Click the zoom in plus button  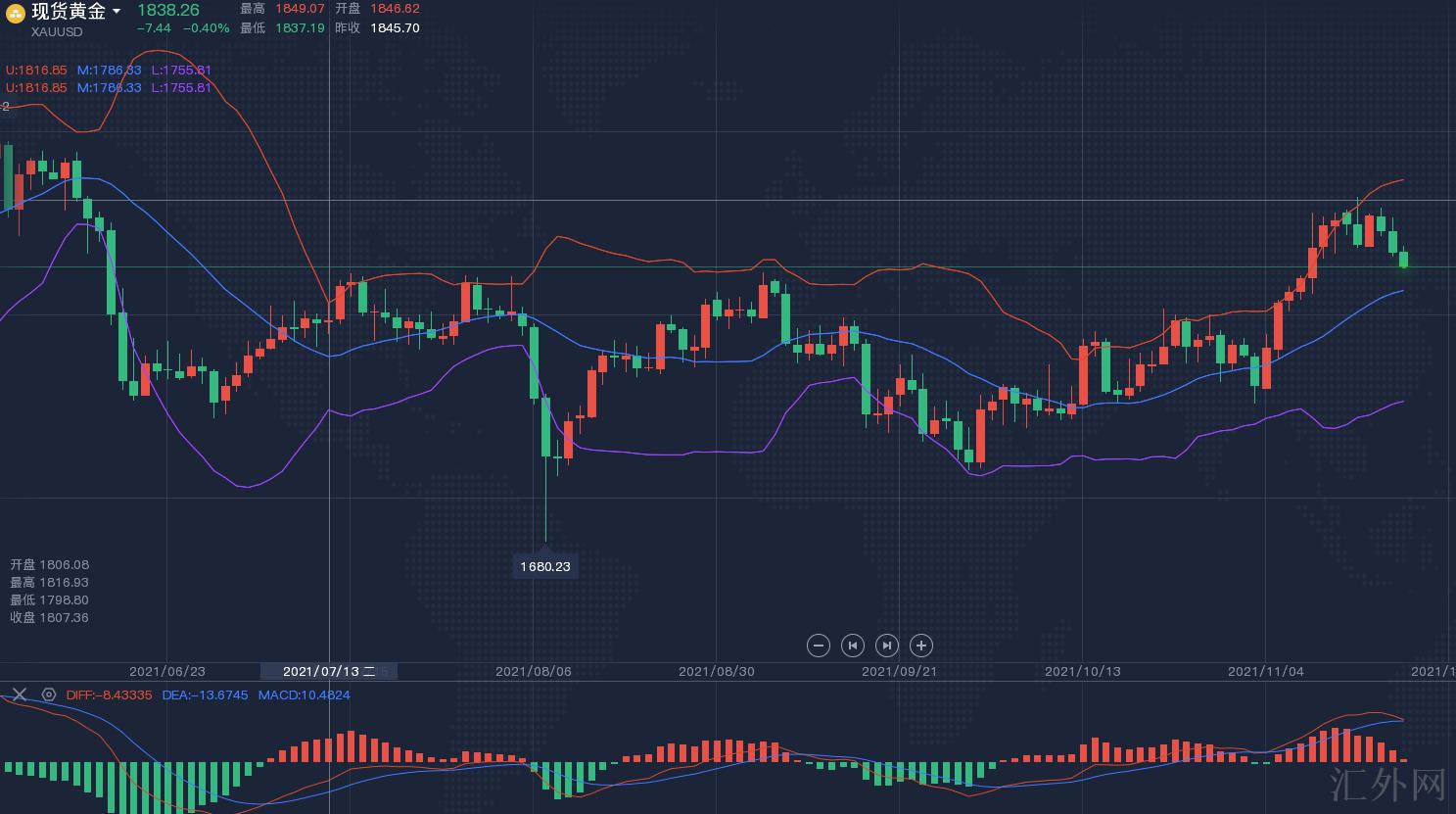(920, 646)
